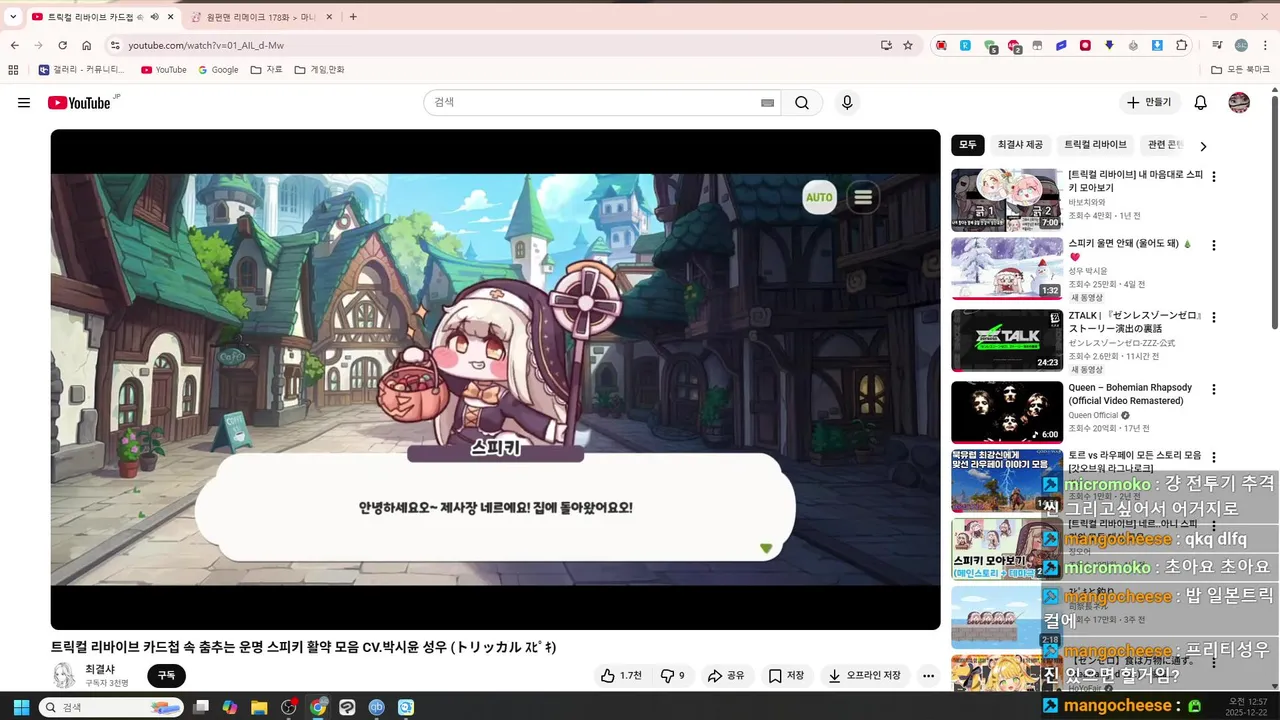Mute the YouTube tab audio icon
The width and height of the screenshot is (1280, 720).
(x=154, y=17)
